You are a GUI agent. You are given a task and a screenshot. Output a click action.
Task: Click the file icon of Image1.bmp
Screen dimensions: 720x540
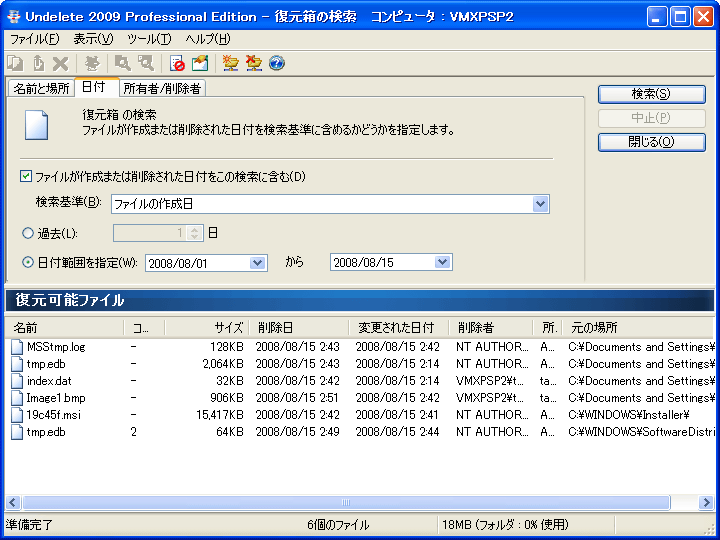(17, 398)
